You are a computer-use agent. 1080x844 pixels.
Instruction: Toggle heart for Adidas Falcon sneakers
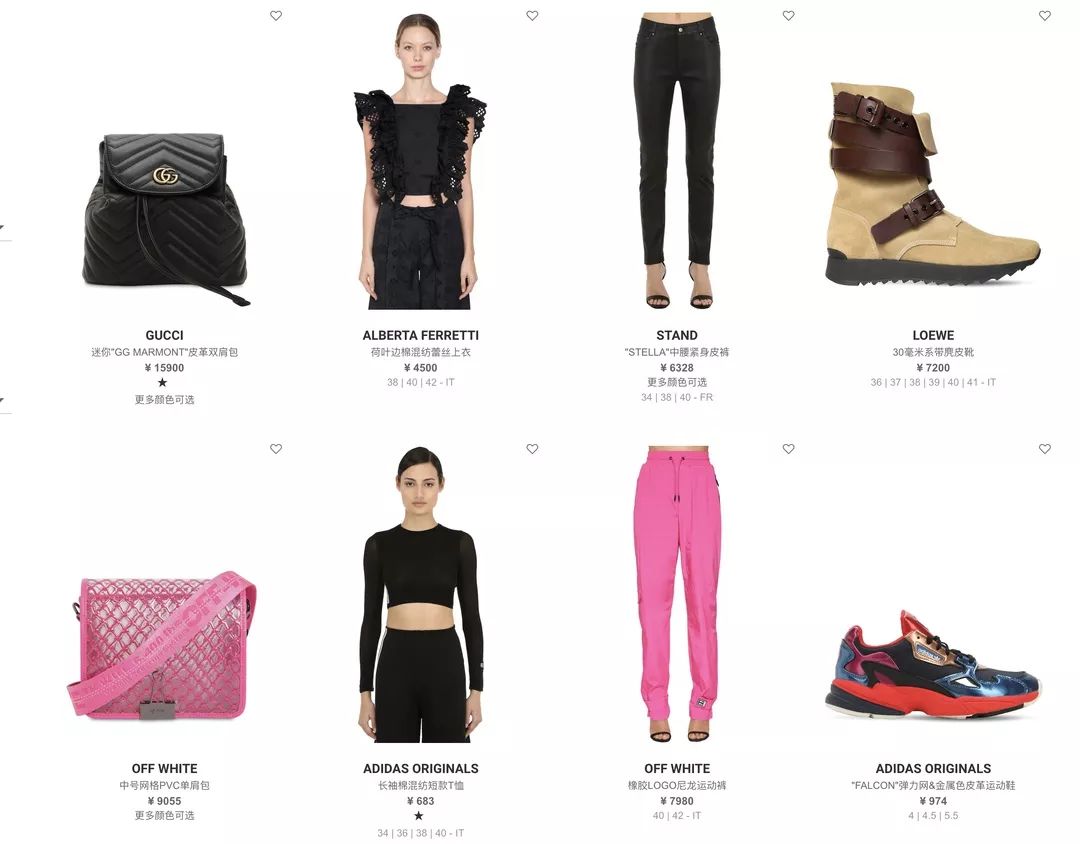tap(1044, 449)
